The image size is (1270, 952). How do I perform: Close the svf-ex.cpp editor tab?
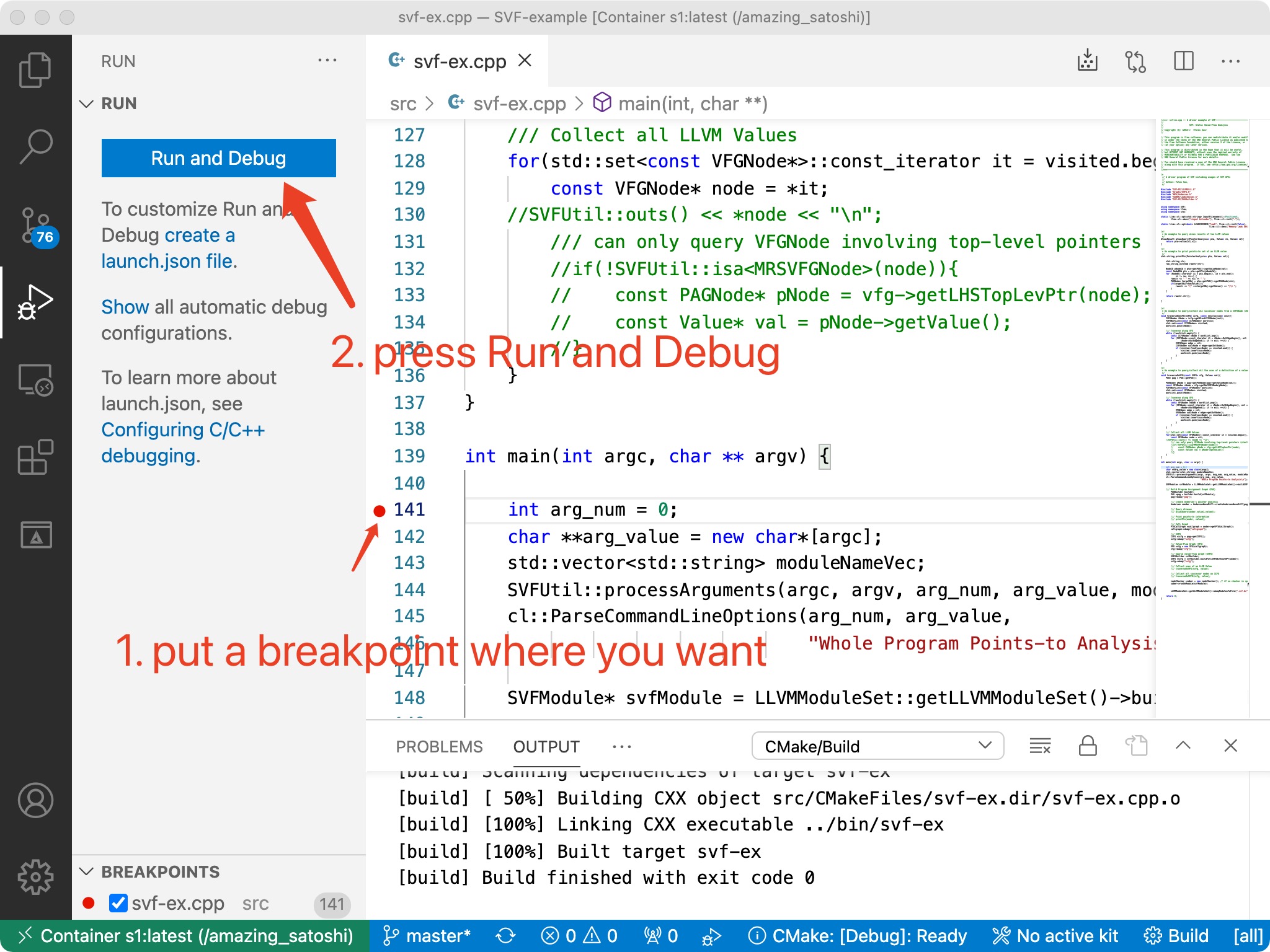[x=525, y=61]
